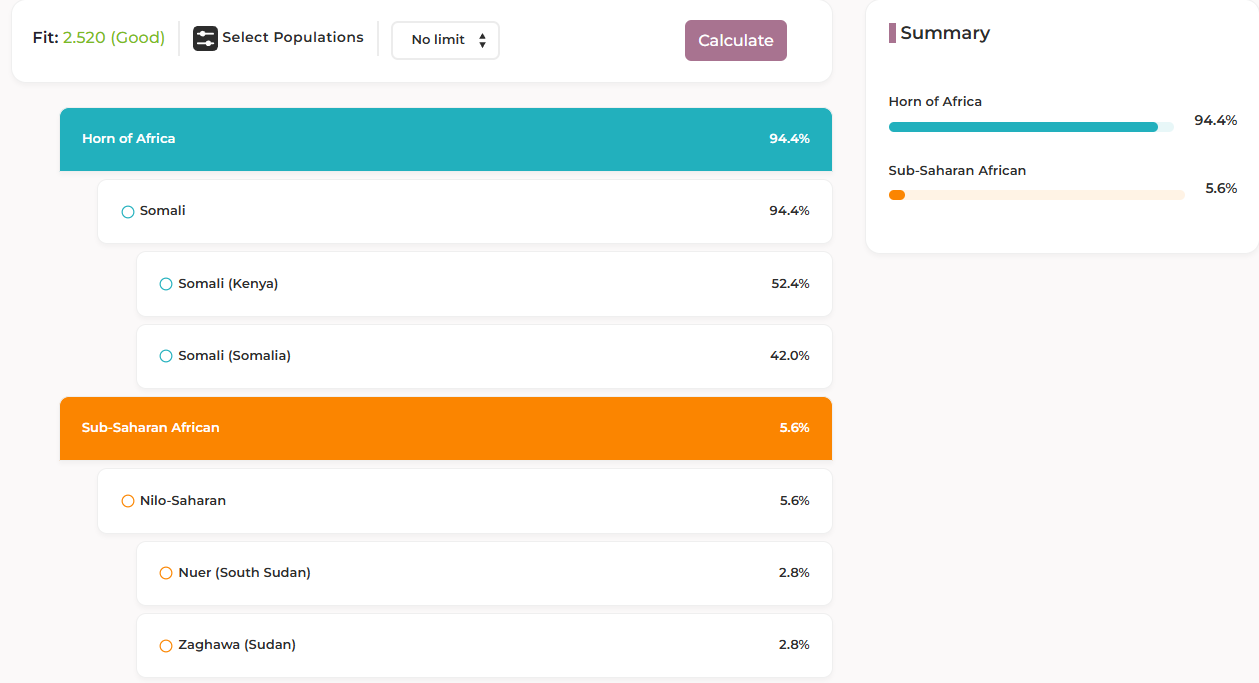Collapse the Sub-Saharan African header
This screenshot has height=683, width=1259.
(445, 428)
